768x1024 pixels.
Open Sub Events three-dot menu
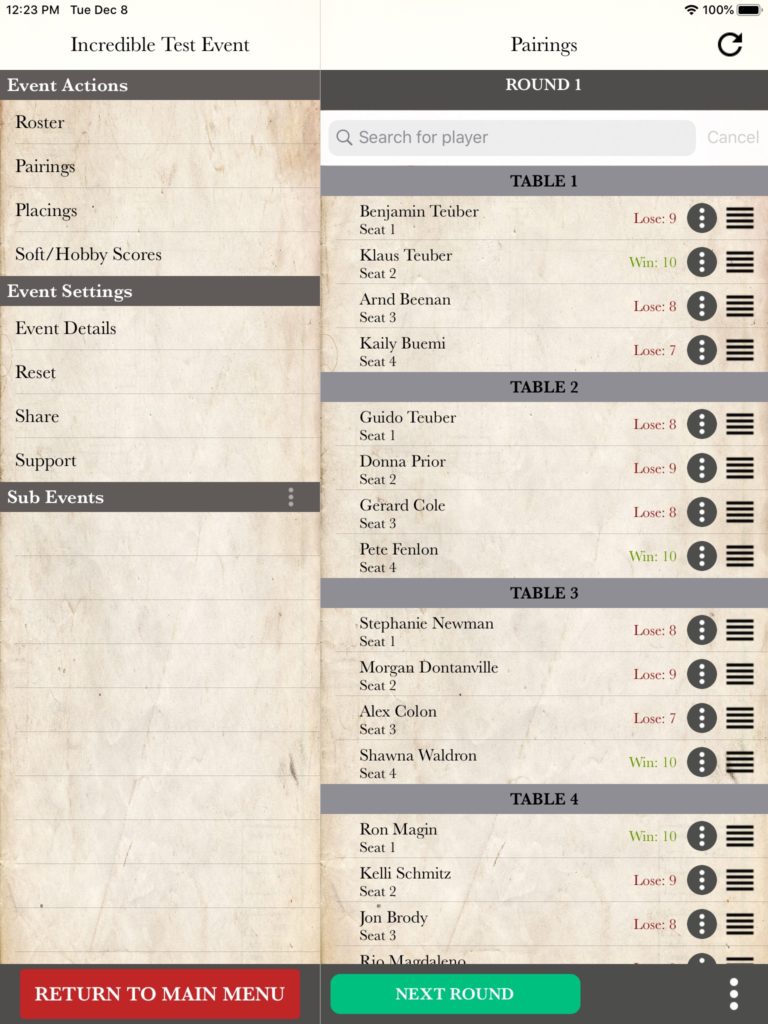(x=291, y=498)
